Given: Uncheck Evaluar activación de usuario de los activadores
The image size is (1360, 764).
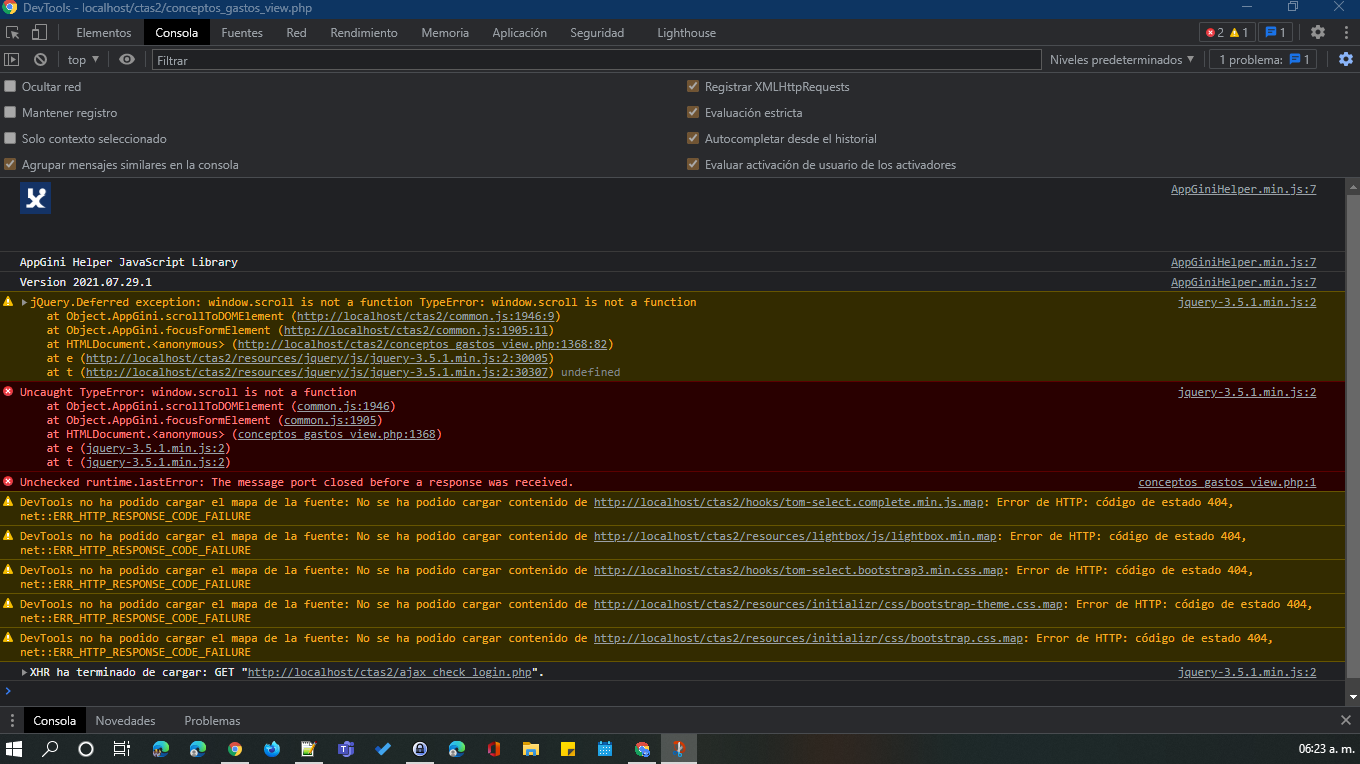Looking at the screenshot, I should click(x=693, y=165).
